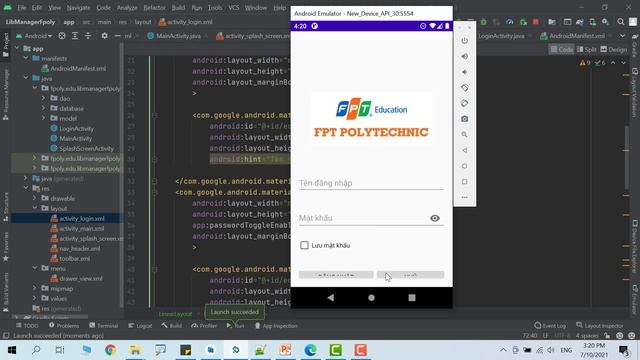Viewport: 640px width, 360px height.
Task: Open the Android project view dropdown
Action: point(34,36)
